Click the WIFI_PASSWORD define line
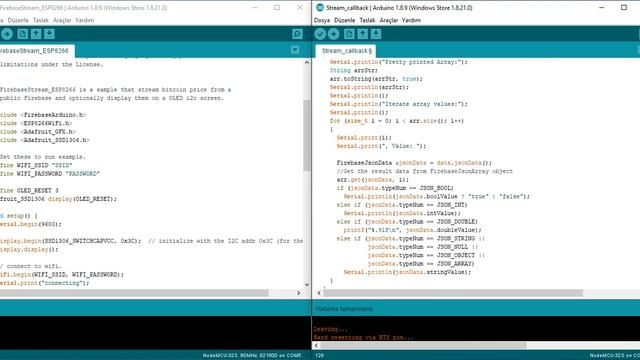Viewport: 640px width, 360px height. click(x=50, y=174)
